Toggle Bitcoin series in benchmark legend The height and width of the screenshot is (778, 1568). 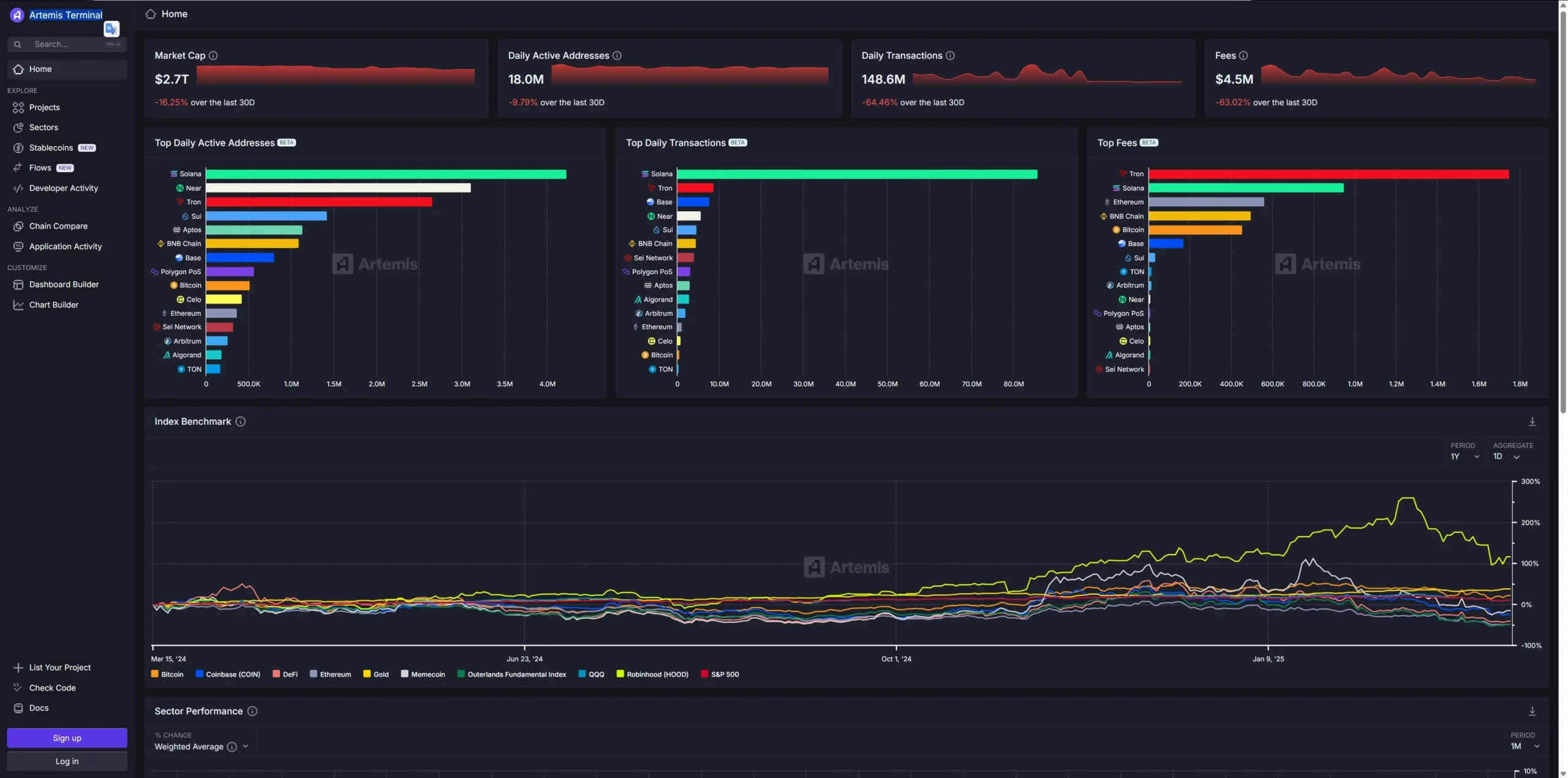tap(167, 674)
